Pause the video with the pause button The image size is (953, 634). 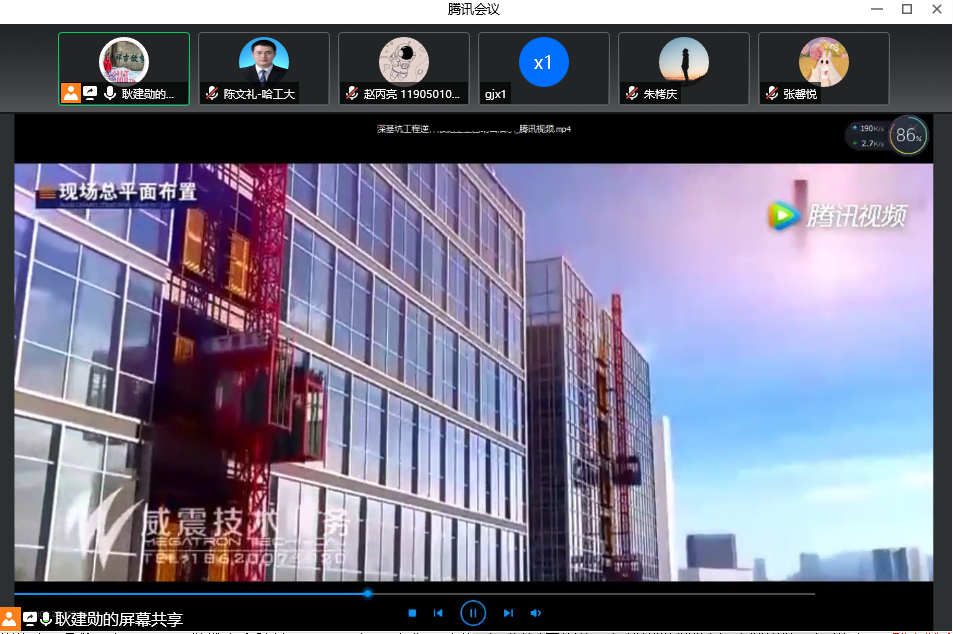(473, 612)
